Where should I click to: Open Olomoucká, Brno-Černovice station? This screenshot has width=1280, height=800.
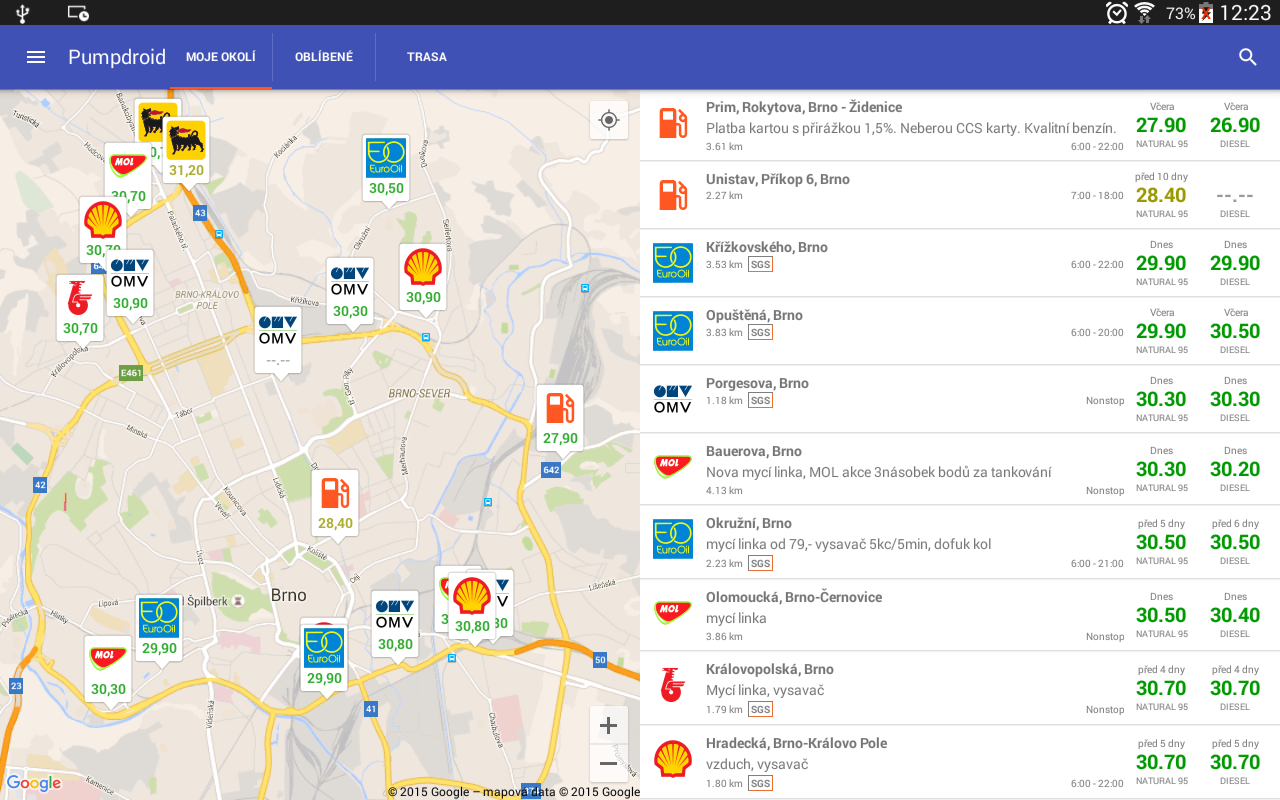(960, 615)
